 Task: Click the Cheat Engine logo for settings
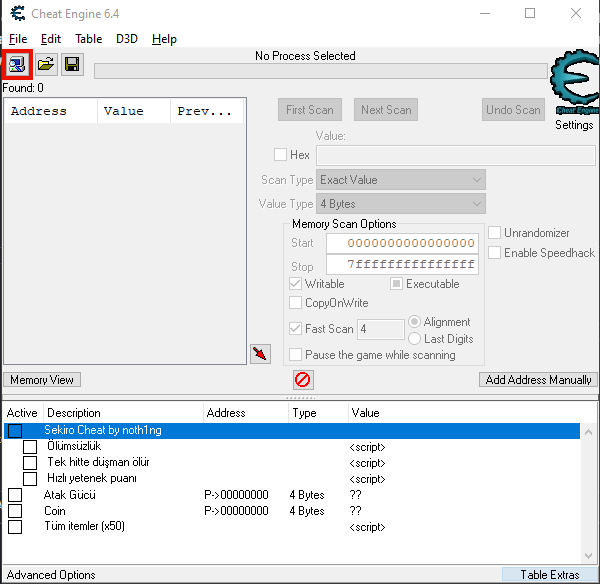pyautogui.click(x=575, y=82)
